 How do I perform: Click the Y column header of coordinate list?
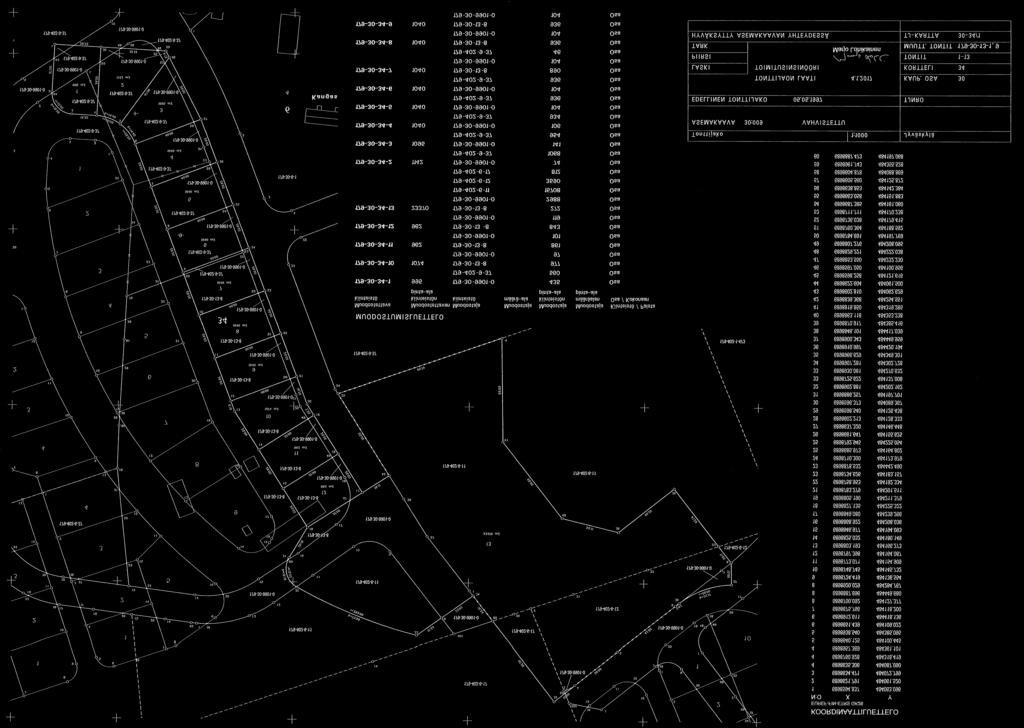click(889, 697)
